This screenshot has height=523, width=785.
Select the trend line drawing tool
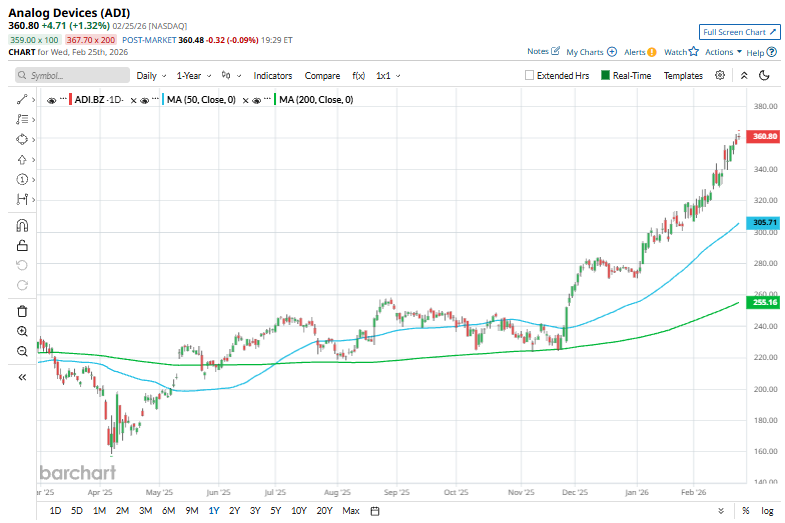(22, 99)
